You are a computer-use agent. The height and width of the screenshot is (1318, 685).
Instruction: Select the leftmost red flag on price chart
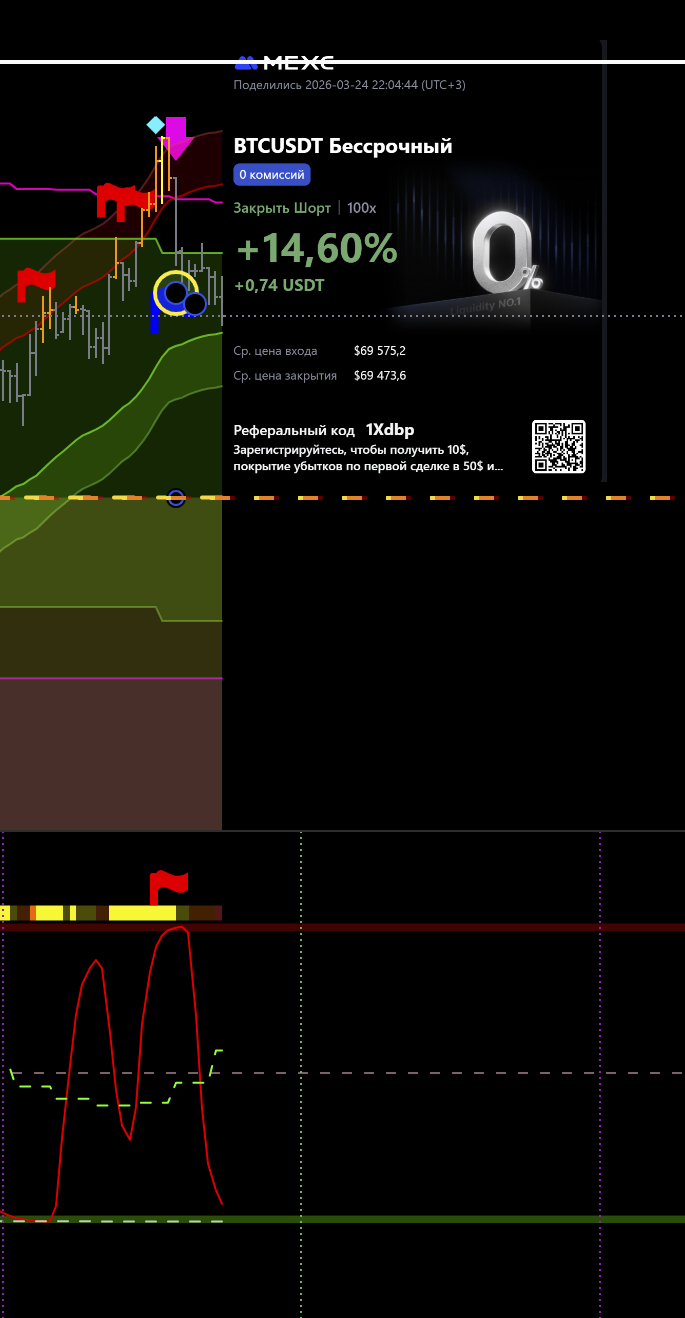36,283
